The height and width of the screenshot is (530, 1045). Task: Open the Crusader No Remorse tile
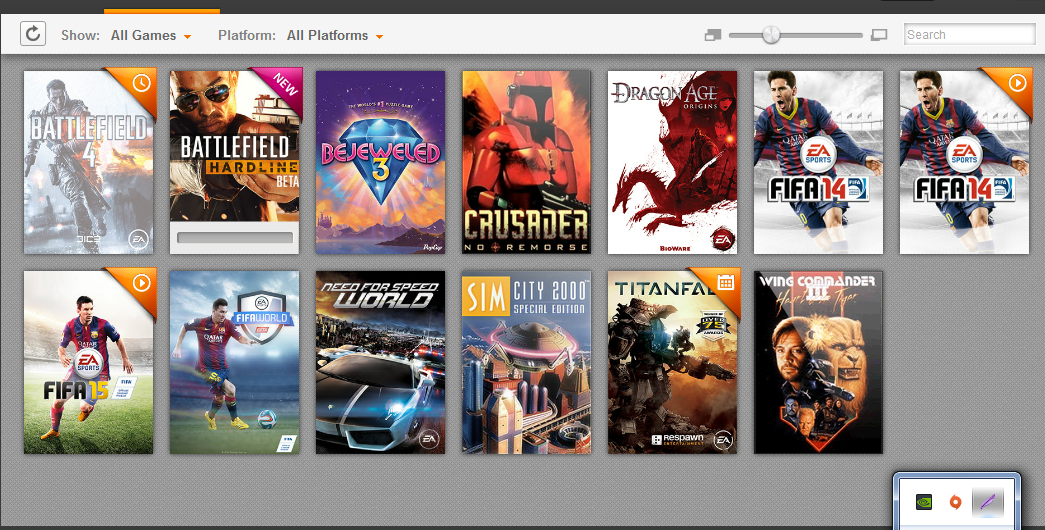click(526, 162)
